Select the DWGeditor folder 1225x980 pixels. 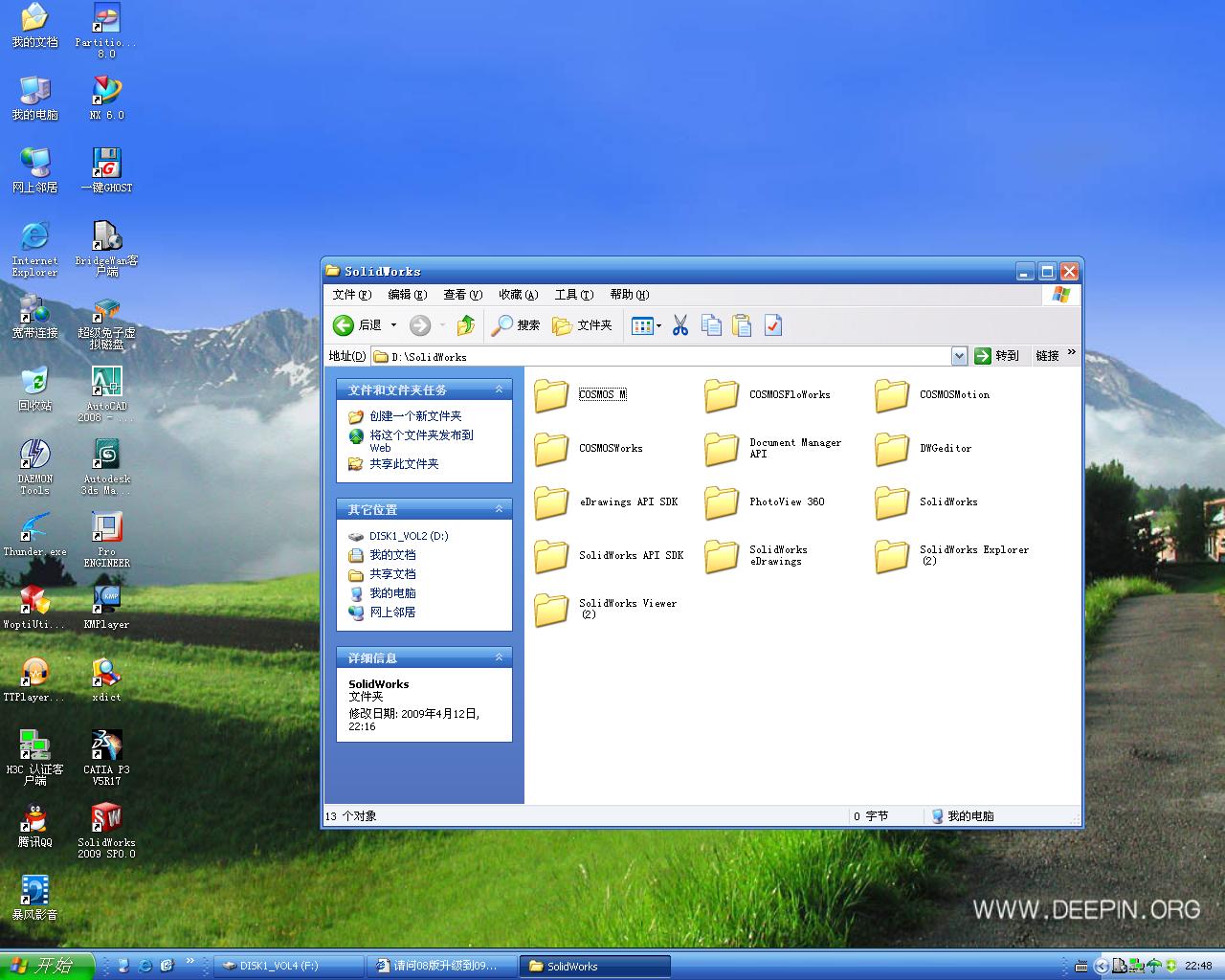tap(924, 448)
